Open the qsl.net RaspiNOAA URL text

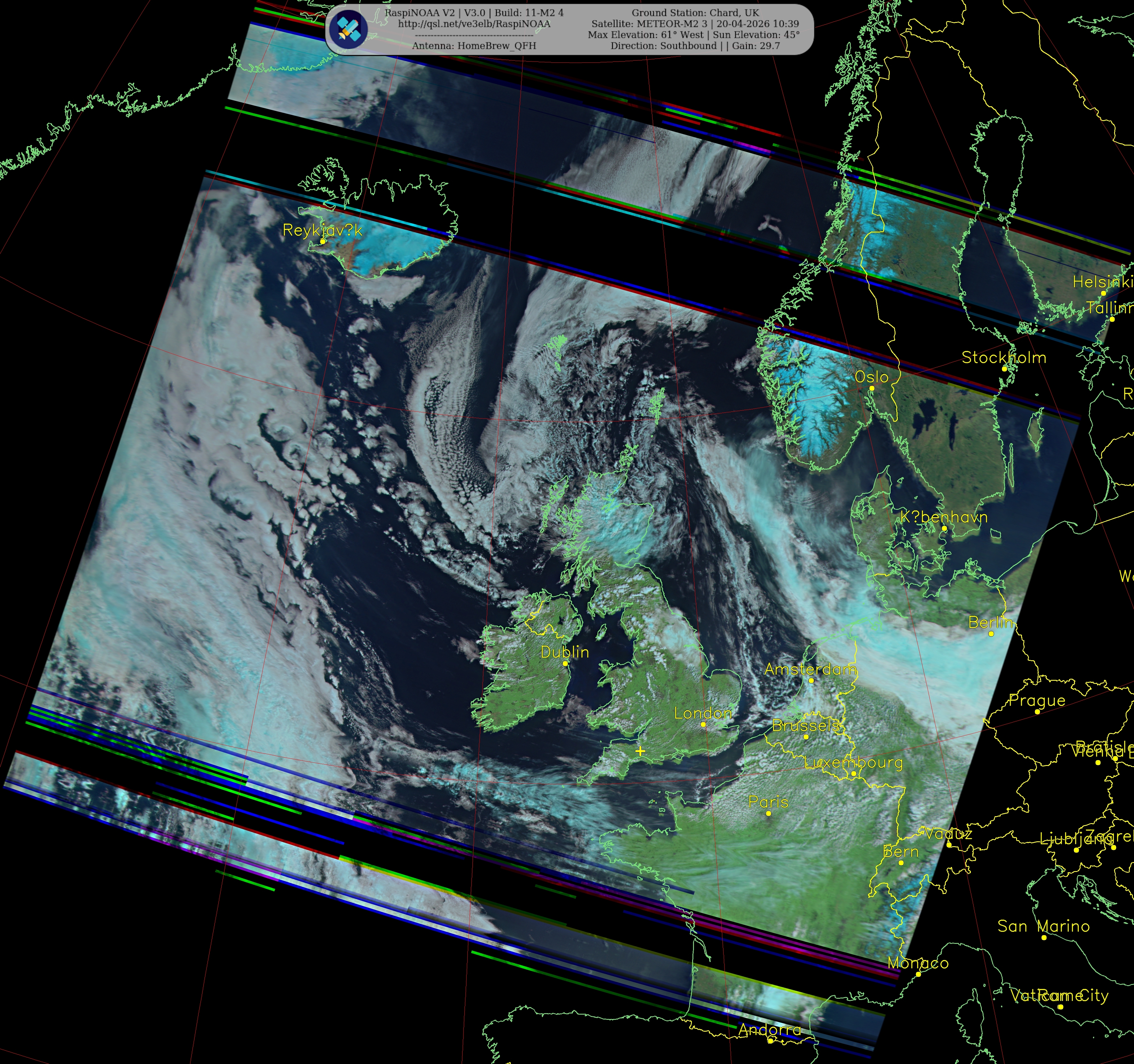474,24
